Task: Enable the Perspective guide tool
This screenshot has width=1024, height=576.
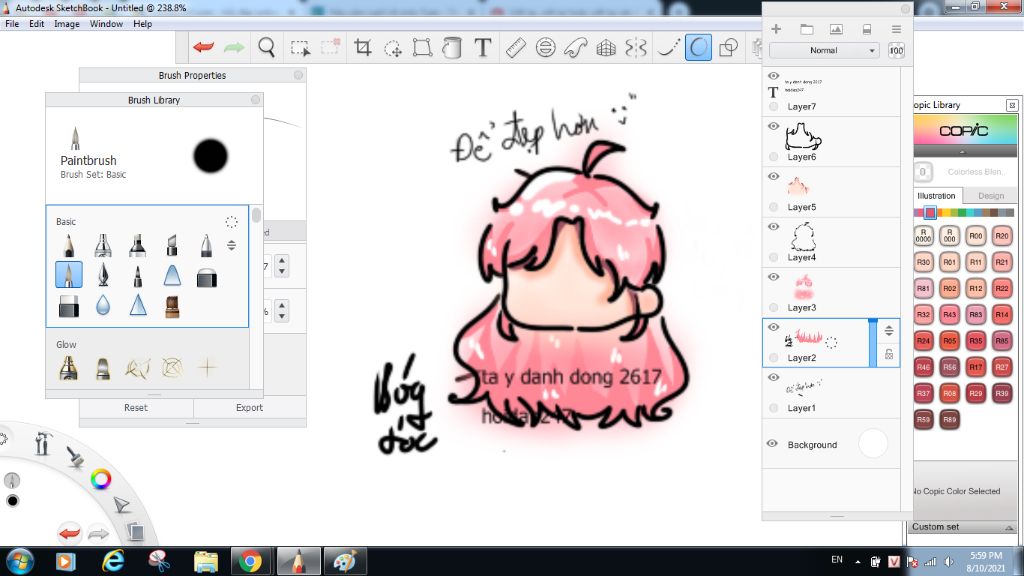Action: tap(606, 48)
